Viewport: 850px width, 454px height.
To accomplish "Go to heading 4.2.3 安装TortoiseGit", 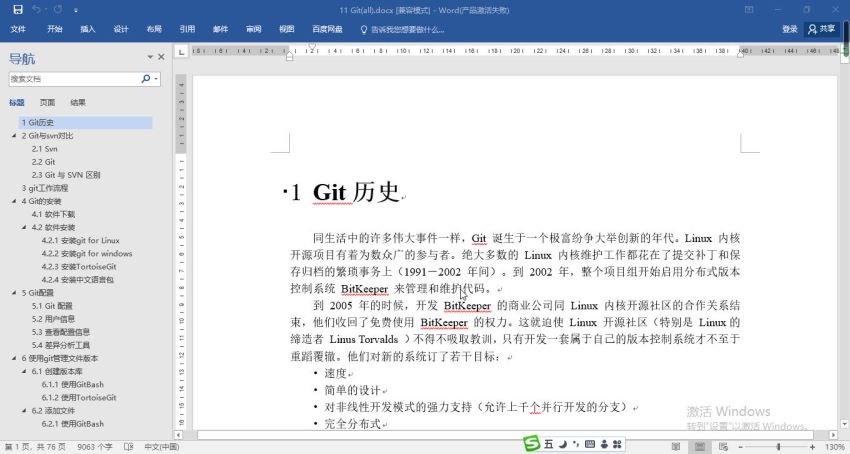I will pyautogui.click(x=79, y=266).
